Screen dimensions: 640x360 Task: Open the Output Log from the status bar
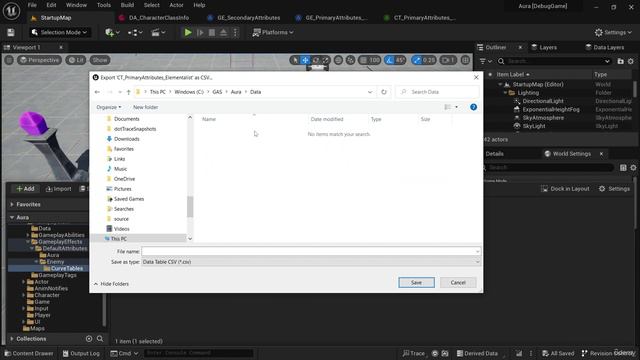[x=81, y=353]
